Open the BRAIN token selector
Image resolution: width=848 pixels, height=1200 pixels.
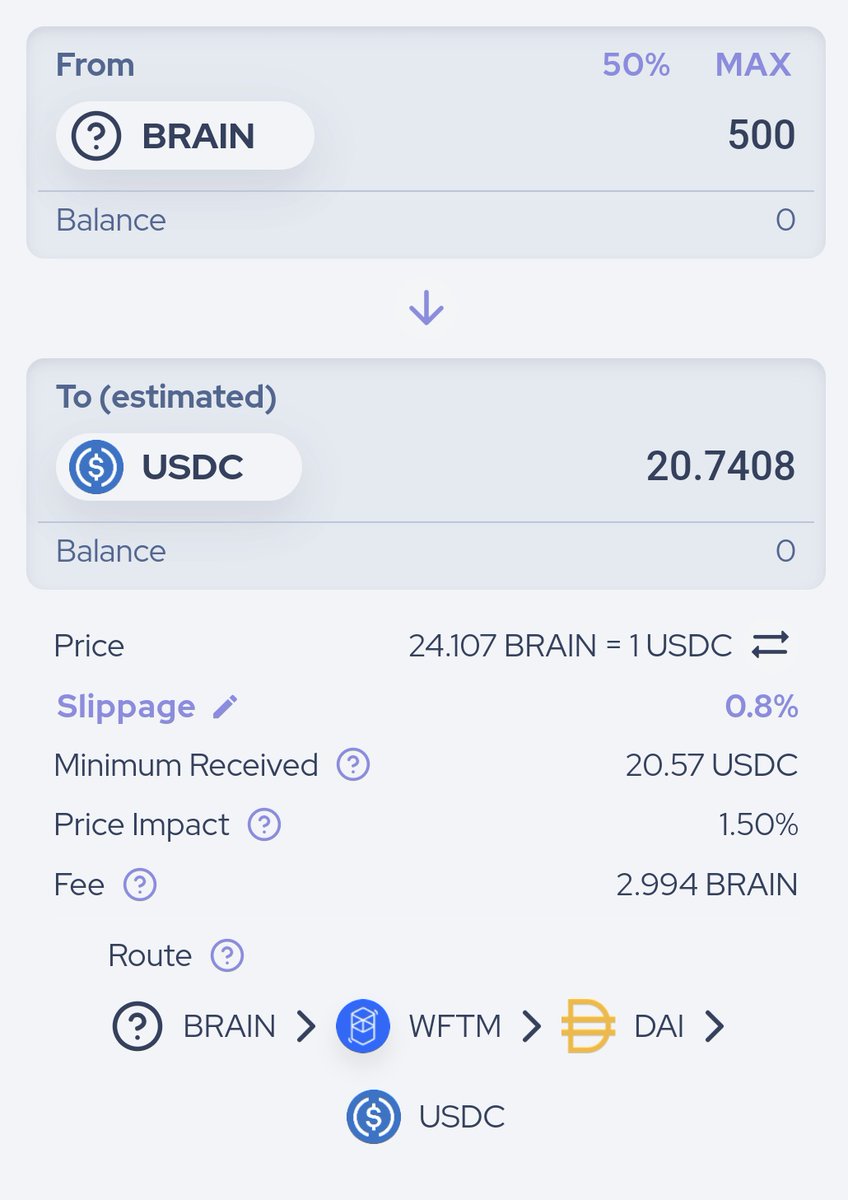[x=185, y=135]
